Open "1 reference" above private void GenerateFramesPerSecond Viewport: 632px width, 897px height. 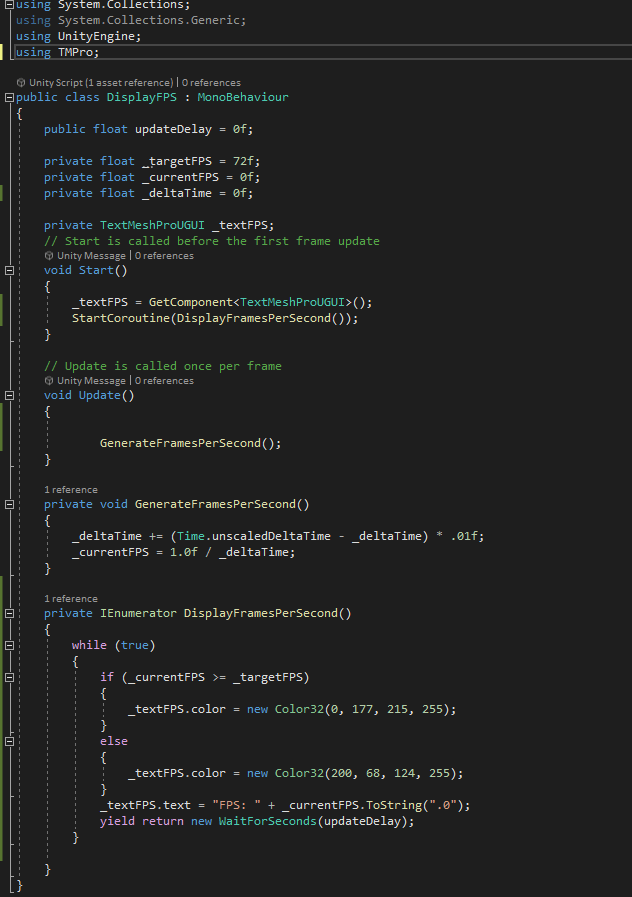(71, 490)
